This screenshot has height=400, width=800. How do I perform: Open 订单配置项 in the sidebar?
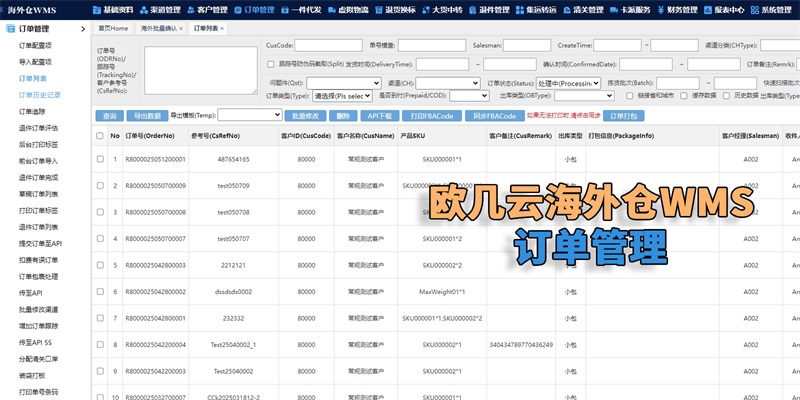[x=36, y=45]
